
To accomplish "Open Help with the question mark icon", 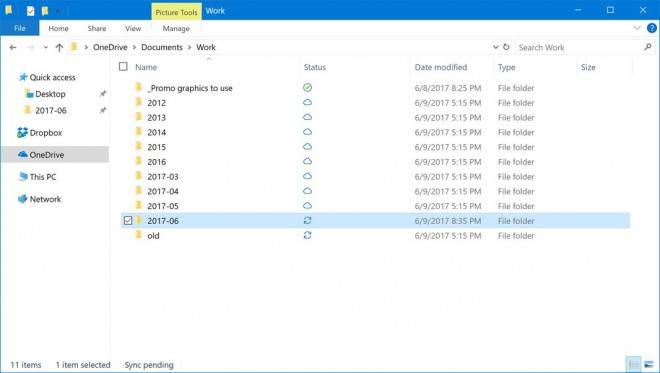I will (x=652, y=28).
